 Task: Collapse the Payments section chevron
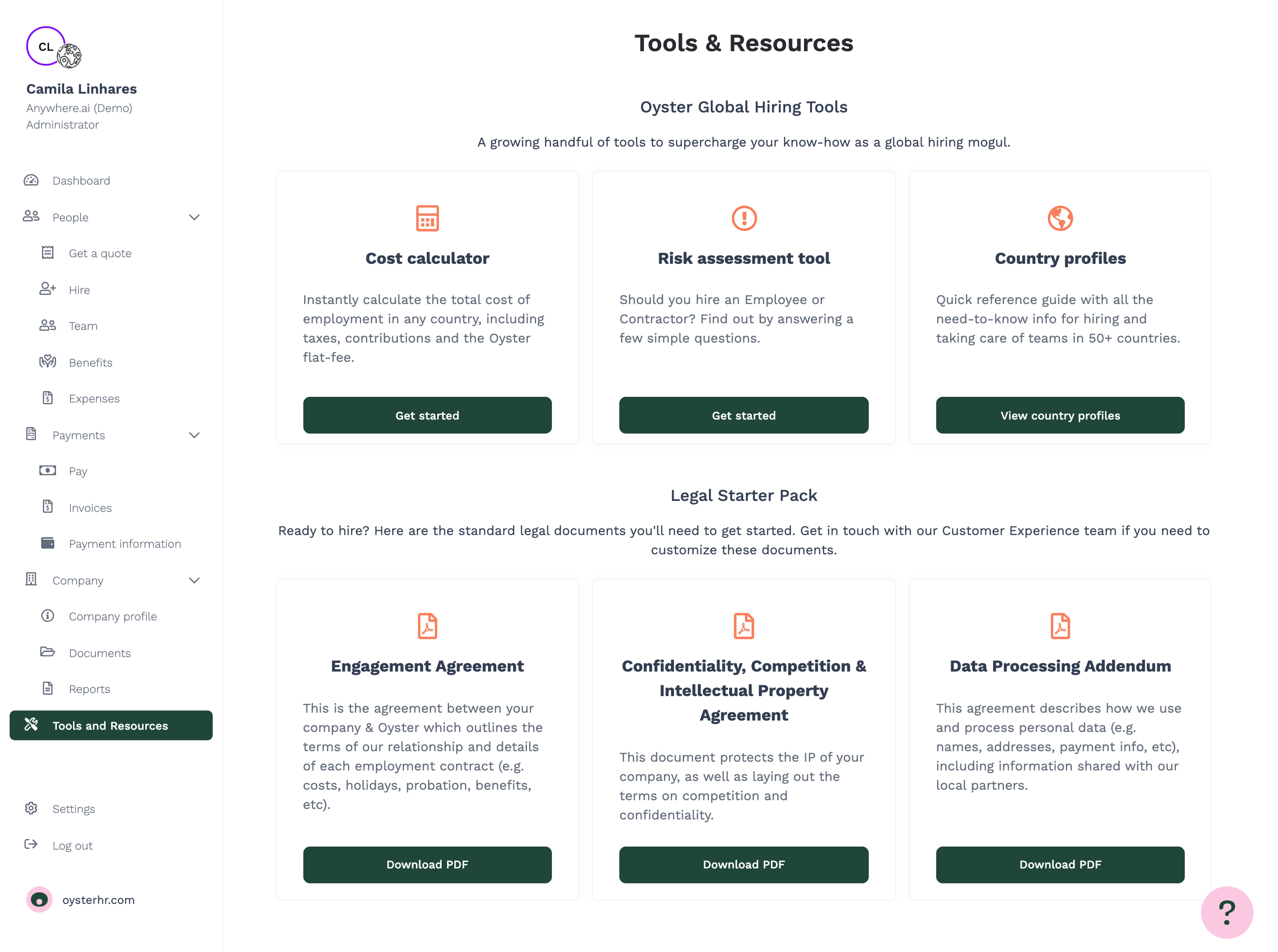[x=194, y=435]
